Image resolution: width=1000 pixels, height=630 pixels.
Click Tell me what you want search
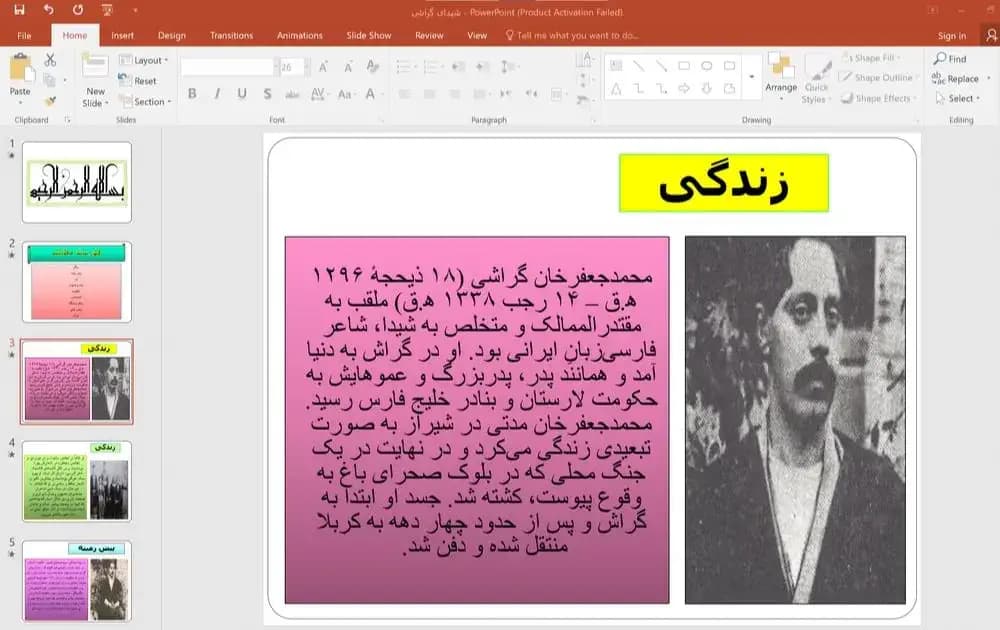click(572, 36)
